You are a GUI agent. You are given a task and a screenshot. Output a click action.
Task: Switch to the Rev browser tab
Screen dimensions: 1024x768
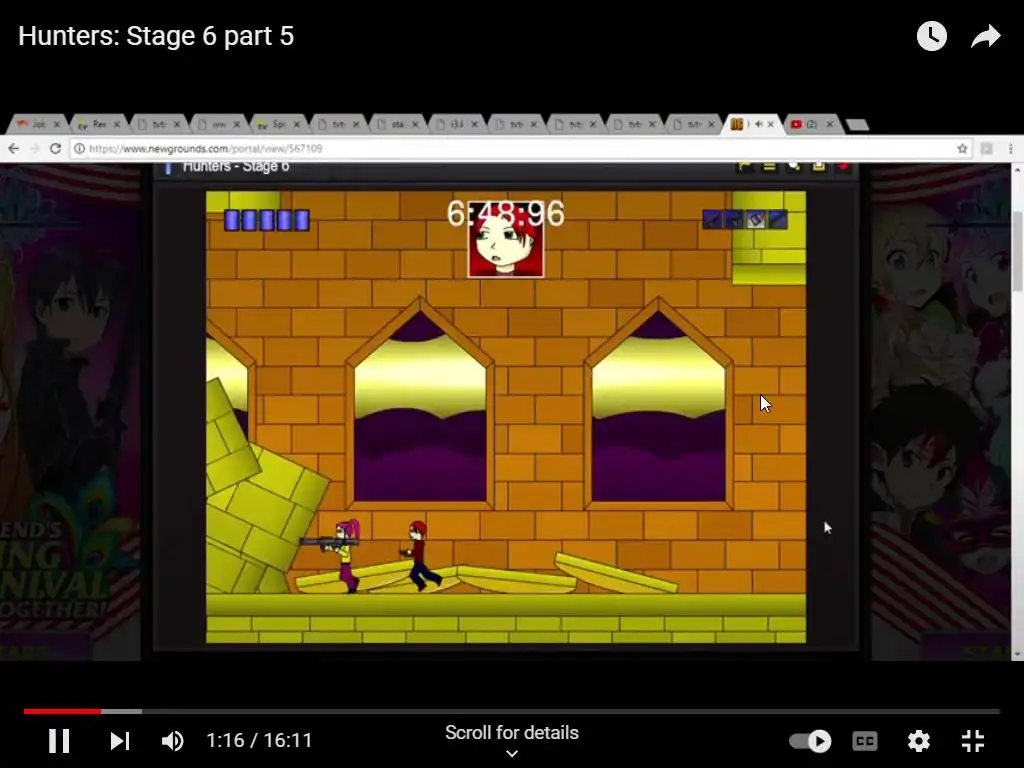[96, 123]
